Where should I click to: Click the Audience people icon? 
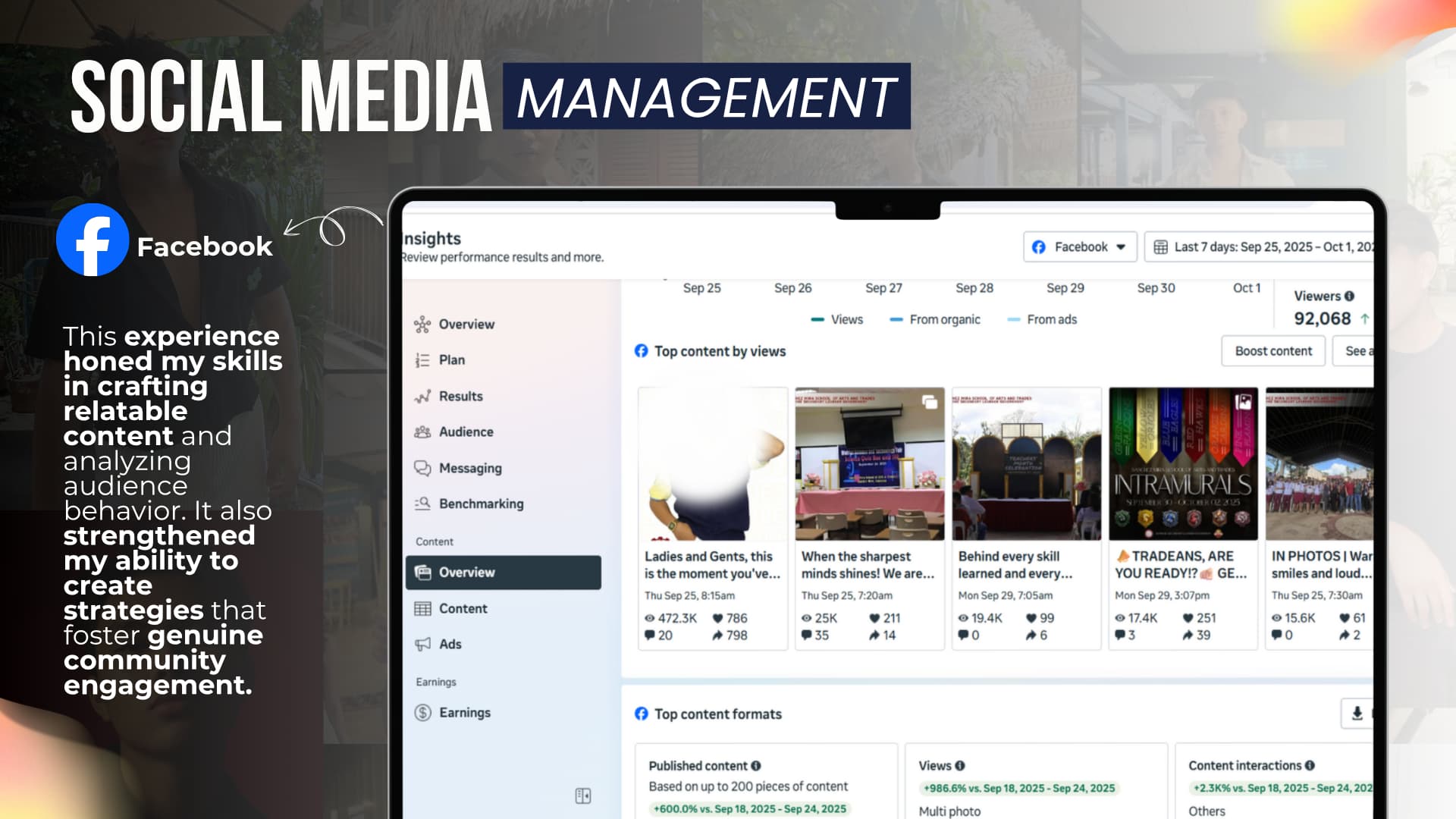(422, 432)
